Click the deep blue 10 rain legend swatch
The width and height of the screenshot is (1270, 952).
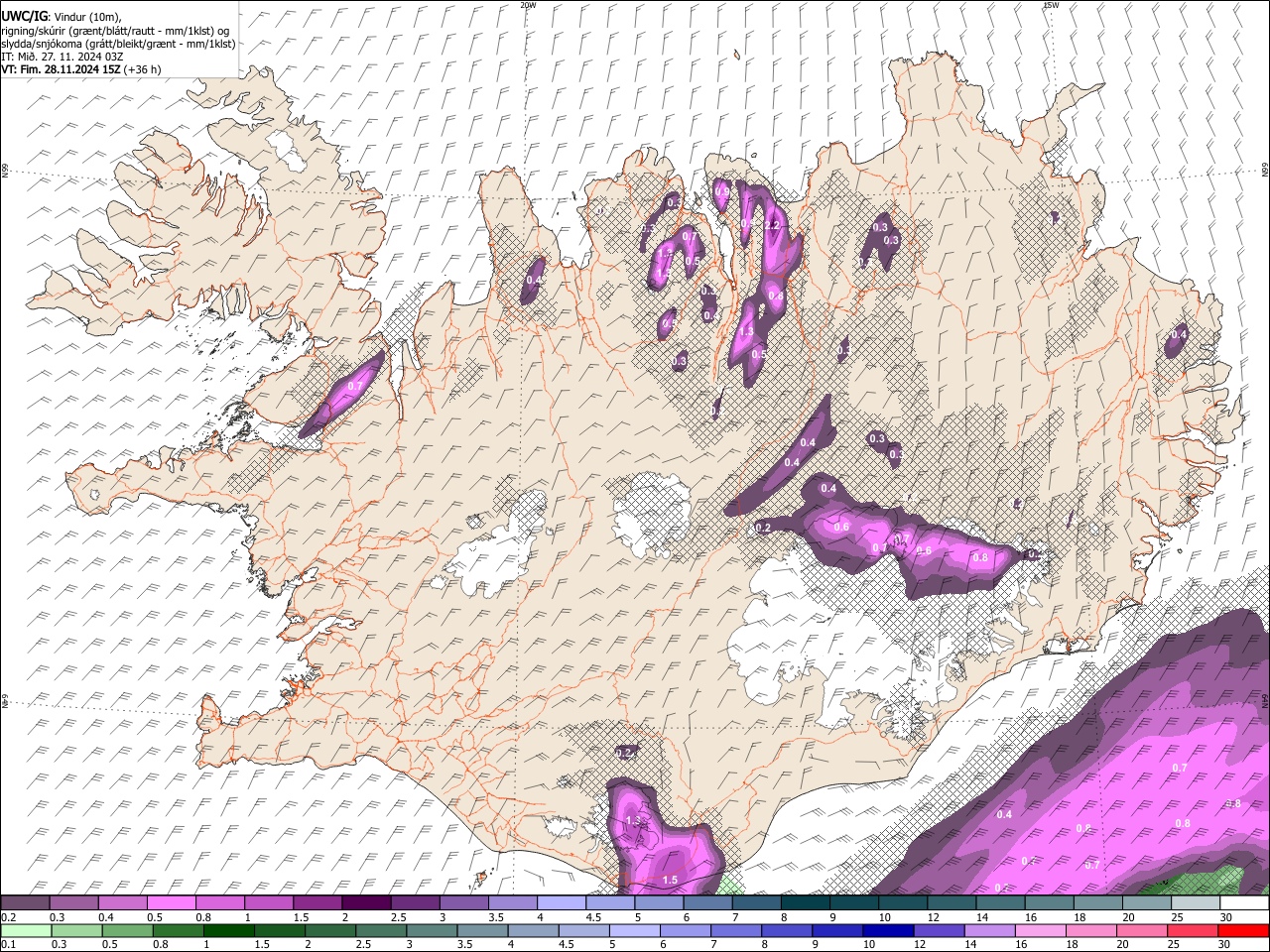[888, 930]
